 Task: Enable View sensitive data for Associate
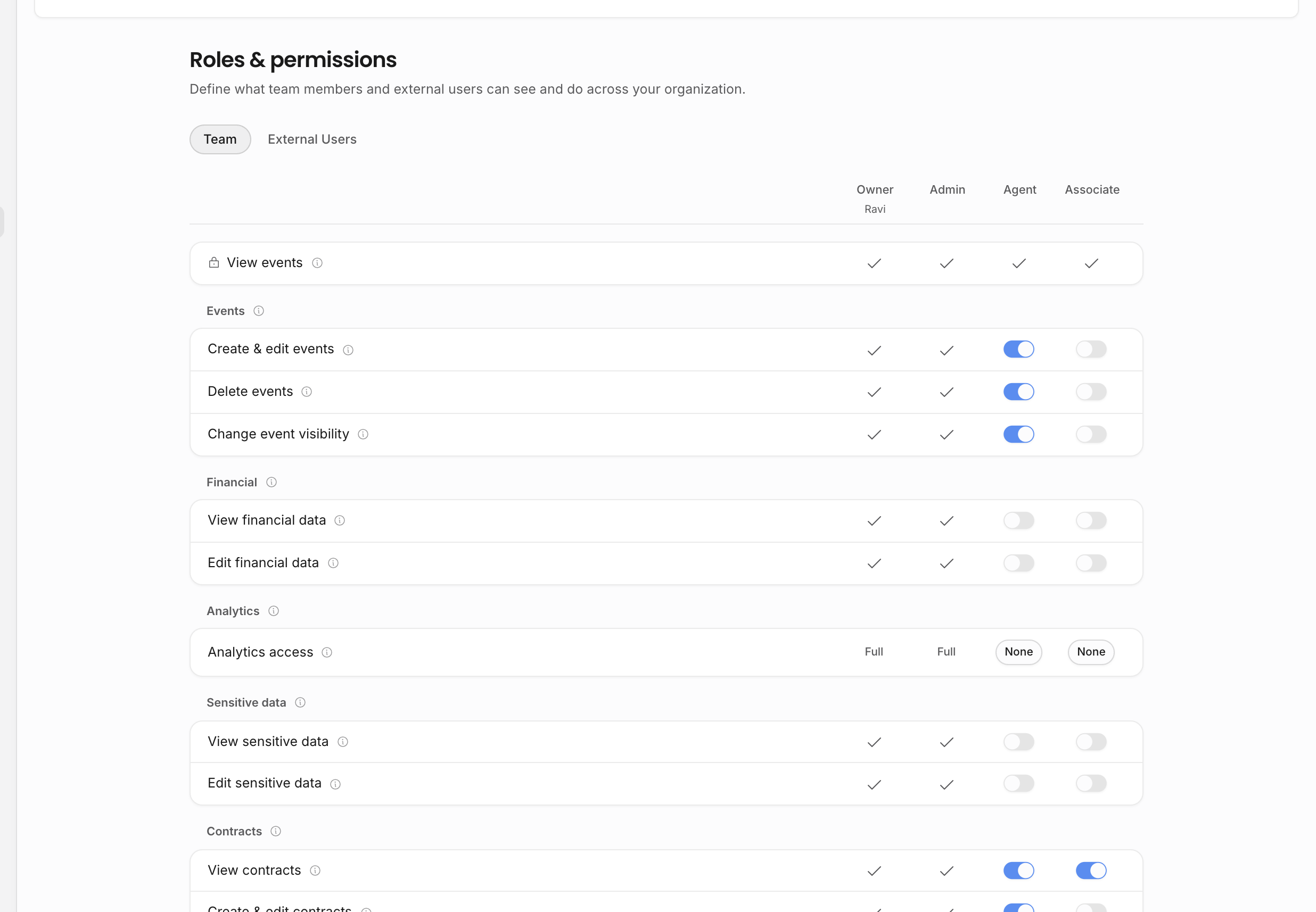(x=1091, y=742)
